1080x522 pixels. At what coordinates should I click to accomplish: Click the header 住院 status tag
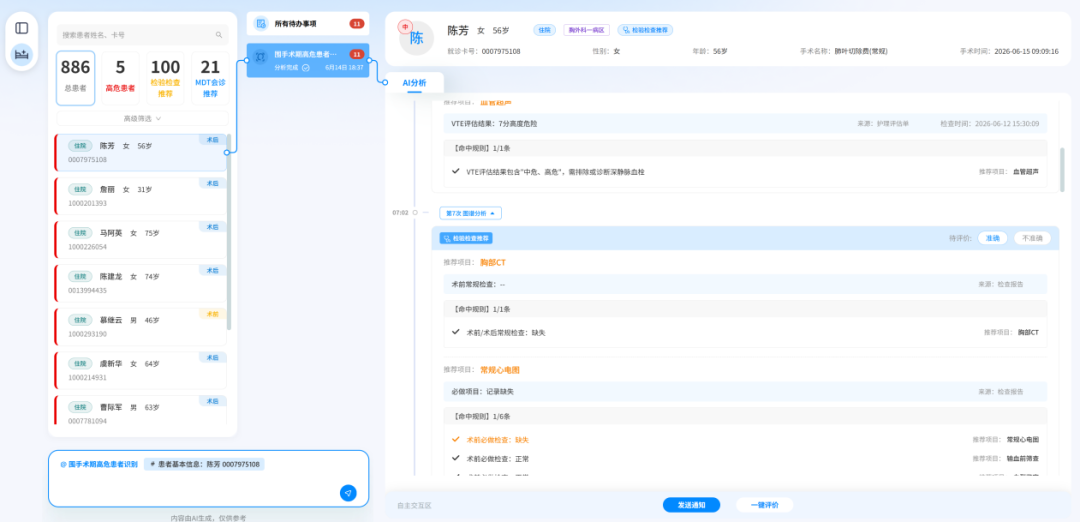click(x=545, y=30)
